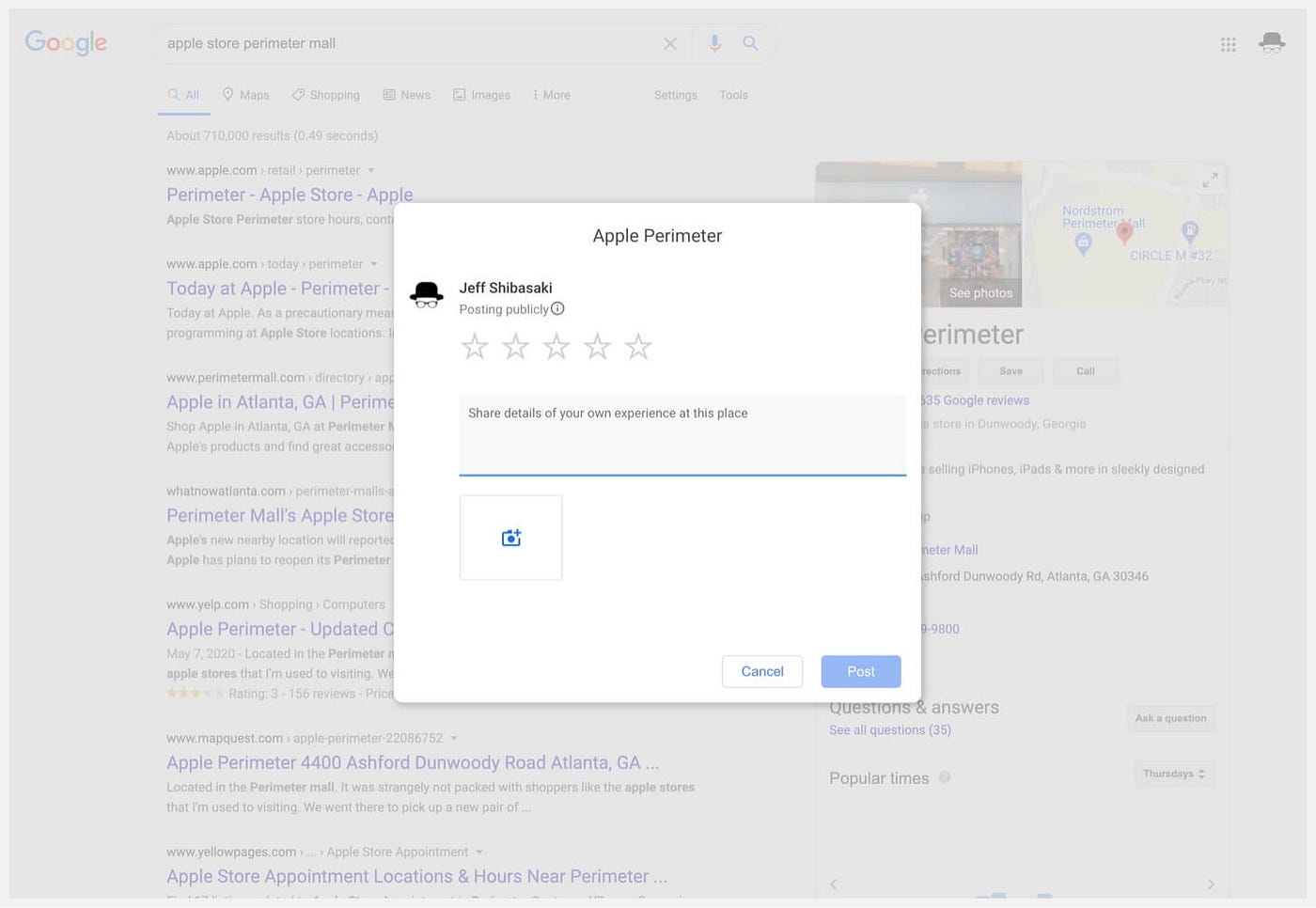Switch to the Maps tab

click(x=246, y=95)
